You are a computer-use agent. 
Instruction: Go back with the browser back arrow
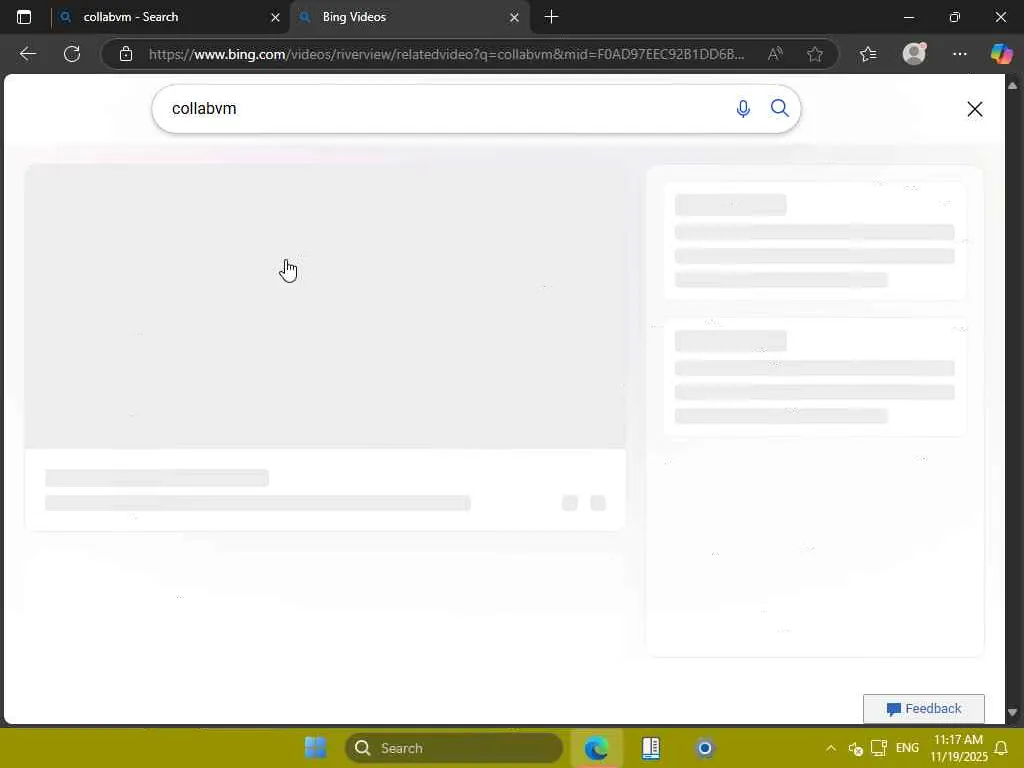(x=27, y=54)
